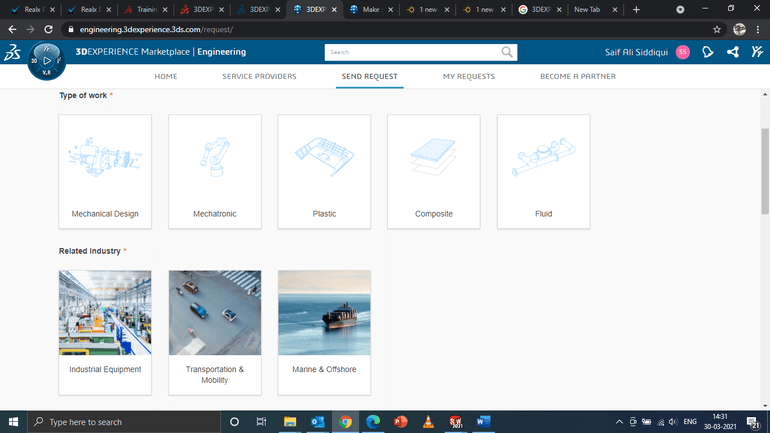Select the Mechanical Design work type card
Screen dimensions: 770x433
tap(105, 172)
